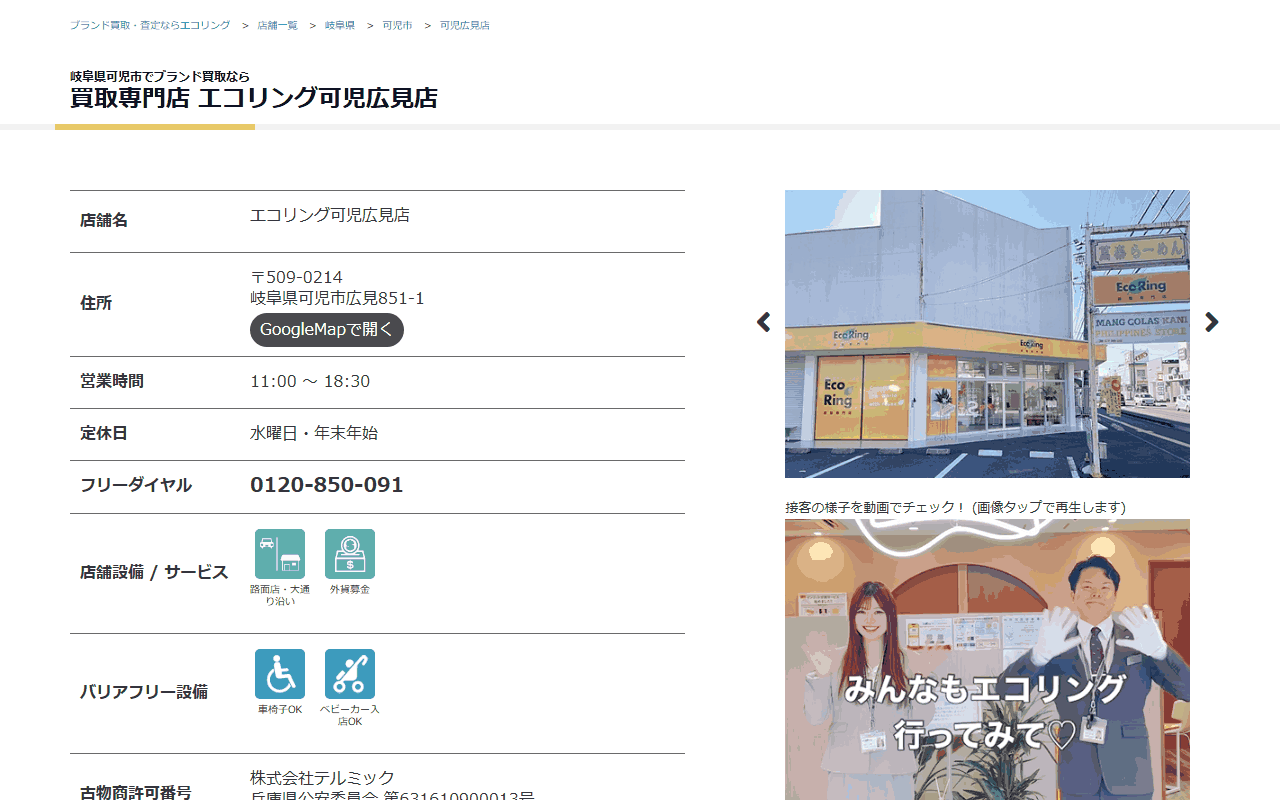This screenshot has width=1280, height=800.
Task: Click the 店舗設備 / サービス row label
Action: (x=154, y=573)
